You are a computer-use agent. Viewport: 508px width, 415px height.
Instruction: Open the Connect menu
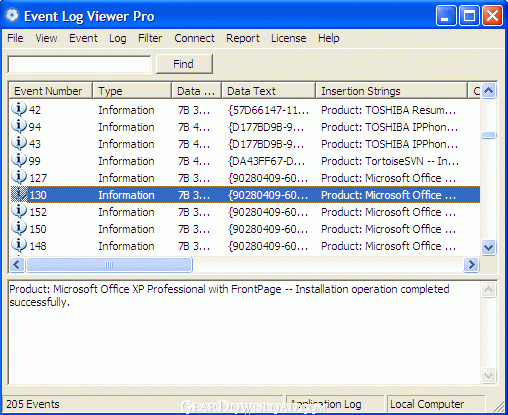click(x=194, y=38)
